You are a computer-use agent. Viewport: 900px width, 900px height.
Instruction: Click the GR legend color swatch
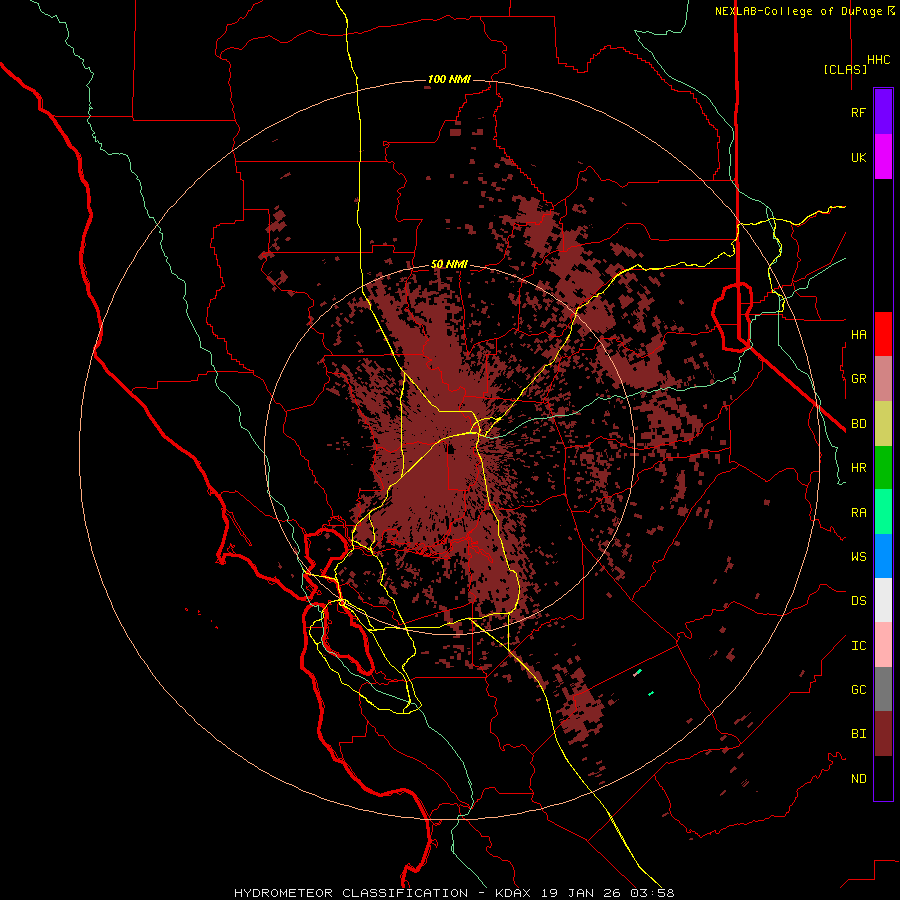point(883,378)
